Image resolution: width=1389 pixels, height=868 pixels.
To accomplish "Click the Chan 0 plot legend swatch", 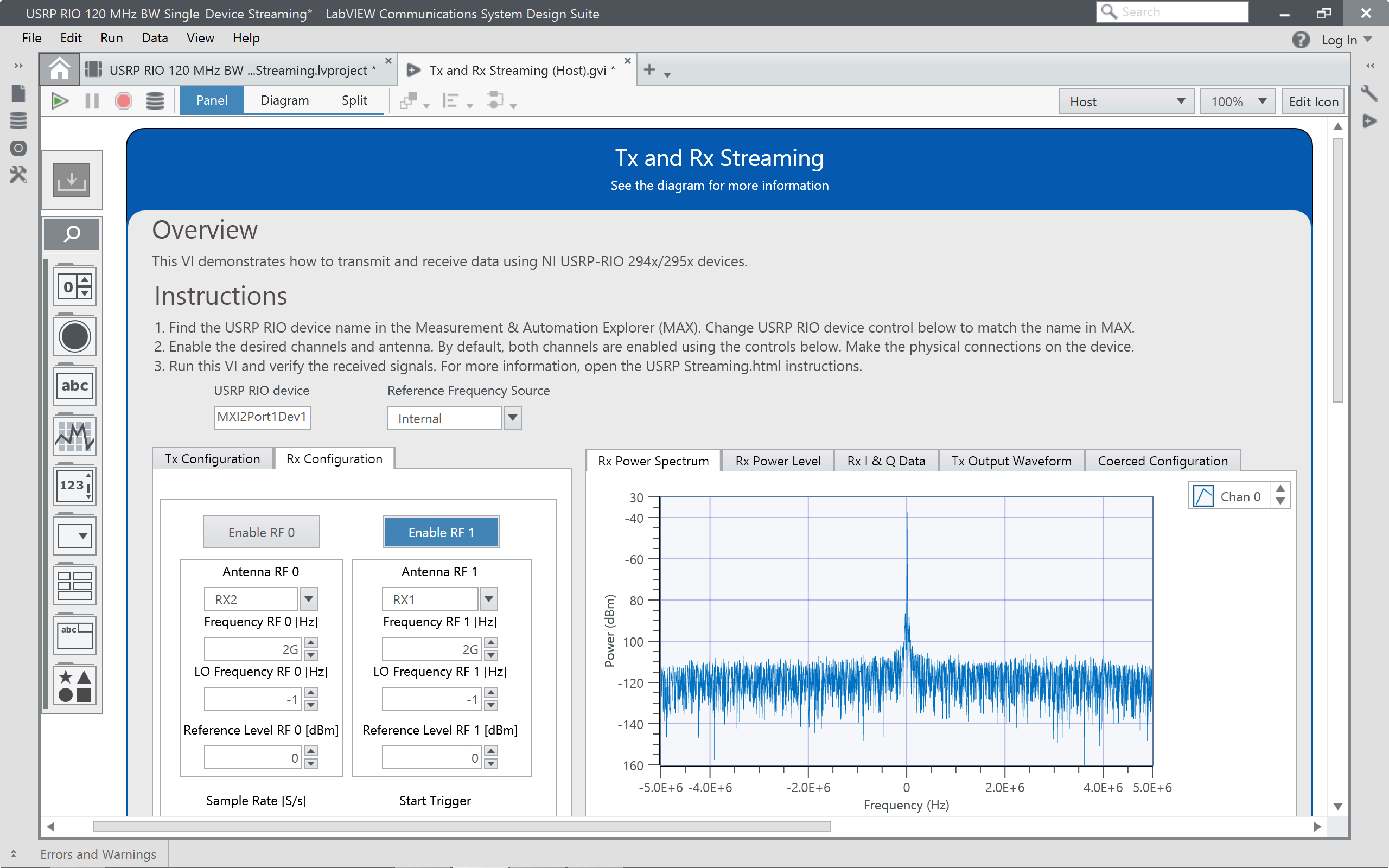I will (x=1203, y=496).
